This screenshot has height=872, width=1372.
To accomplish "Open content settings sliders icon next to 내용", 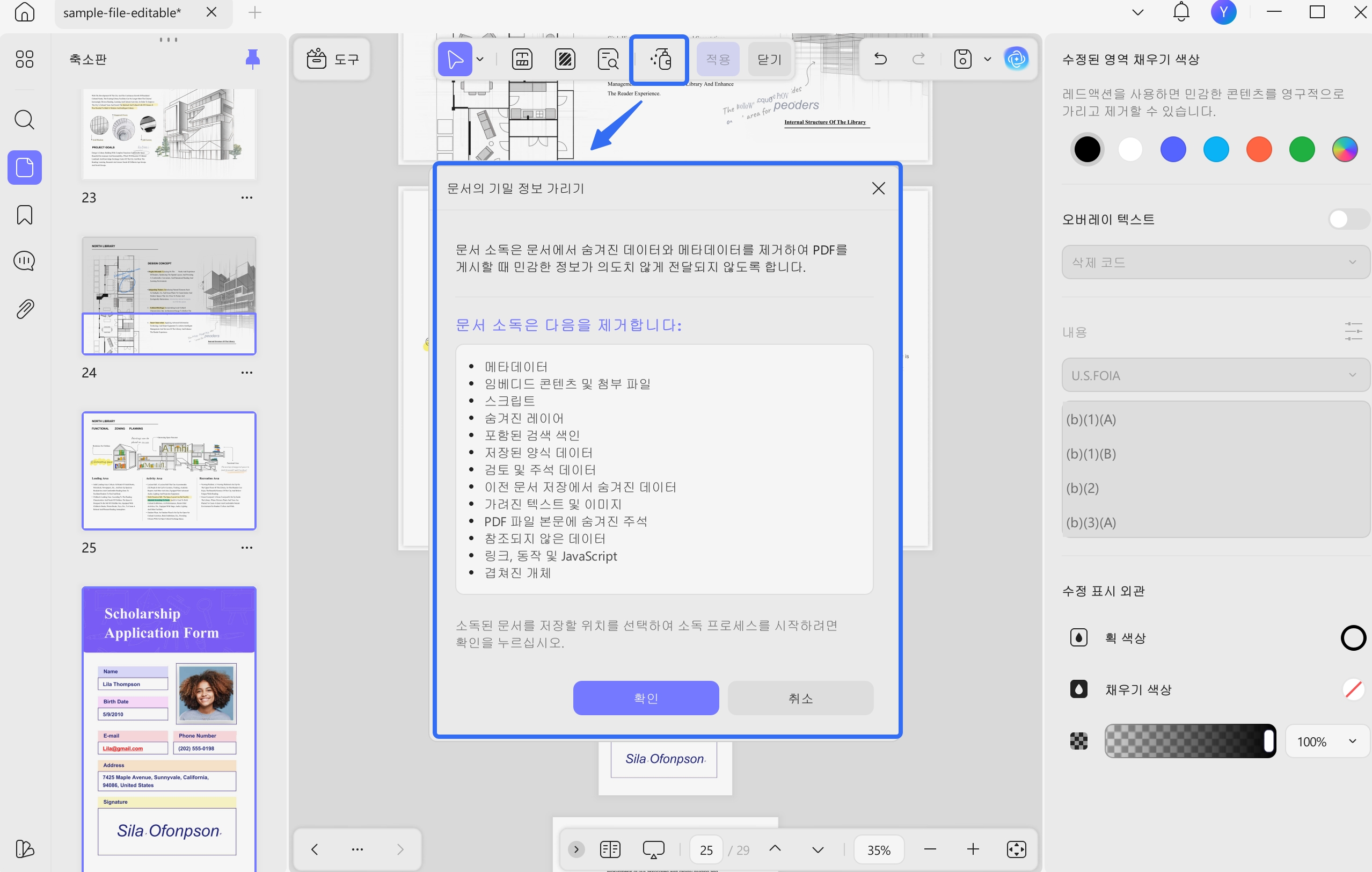I will [1353, 332].
